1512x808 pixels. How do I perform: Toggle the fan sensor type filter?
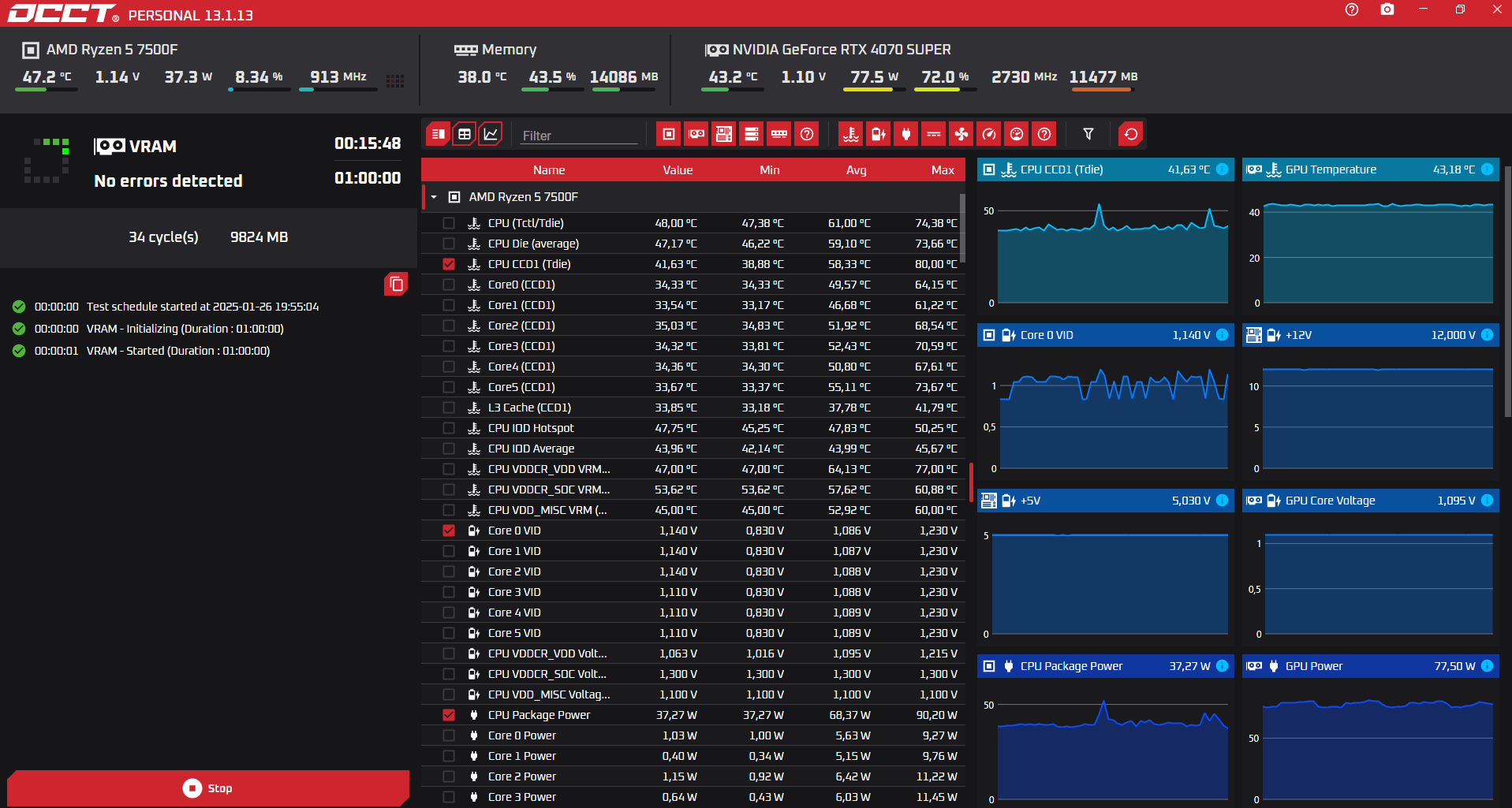(x=961, y=134)
